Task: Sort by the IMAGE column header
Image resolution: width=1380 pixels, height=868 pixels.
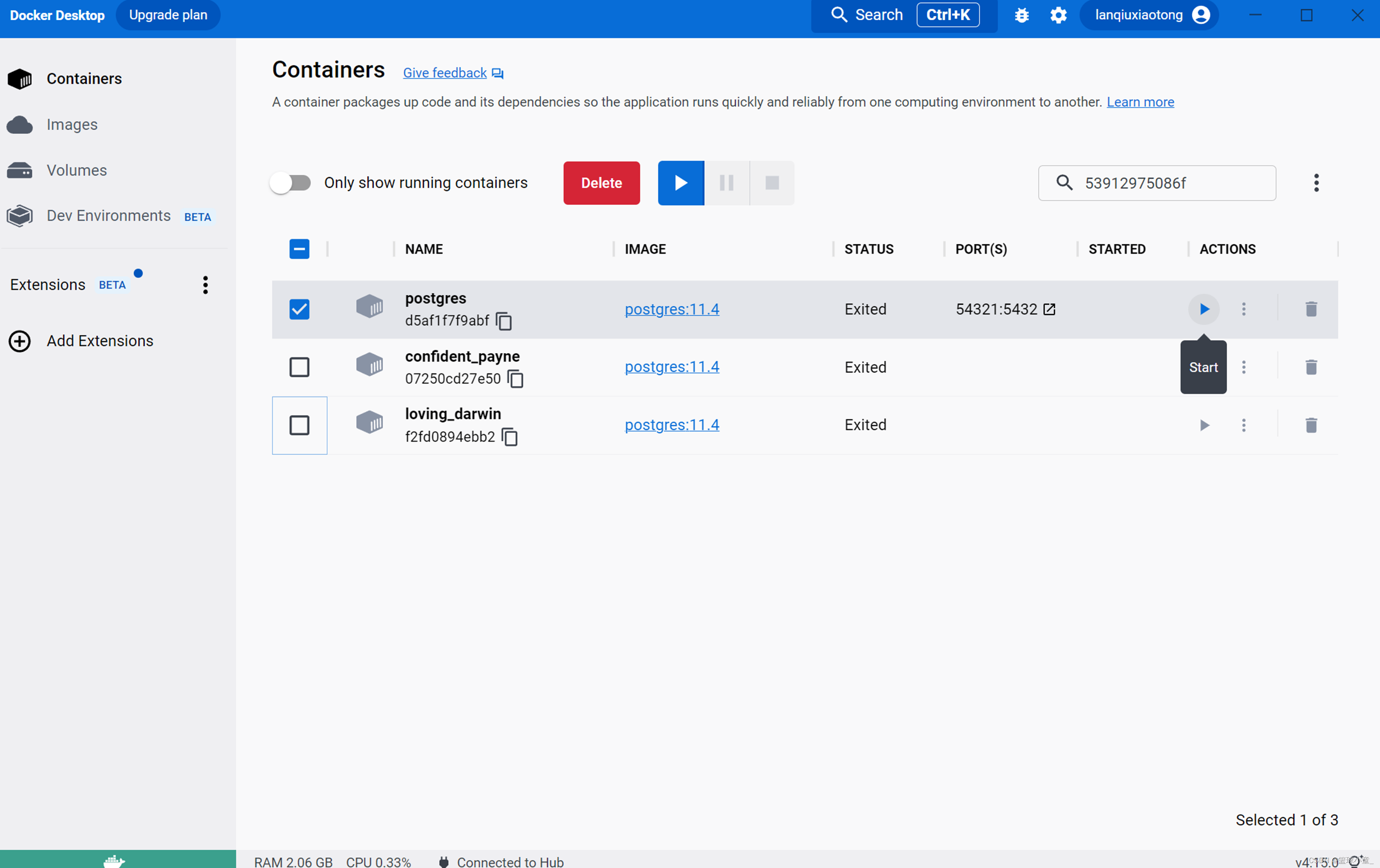Action: pyautogui.click(x=645, y=249)
